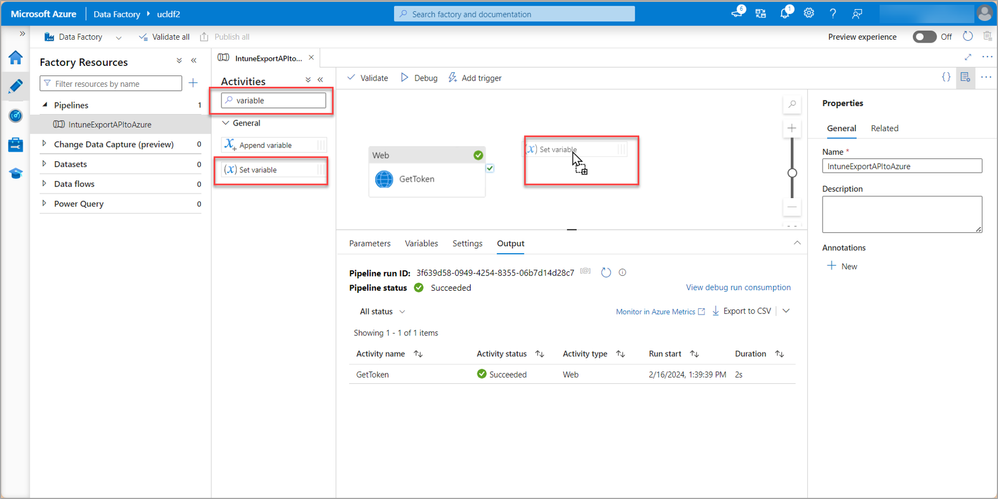Open the directory switcher icon in header

pyautogui.click(x=761, y=13)
